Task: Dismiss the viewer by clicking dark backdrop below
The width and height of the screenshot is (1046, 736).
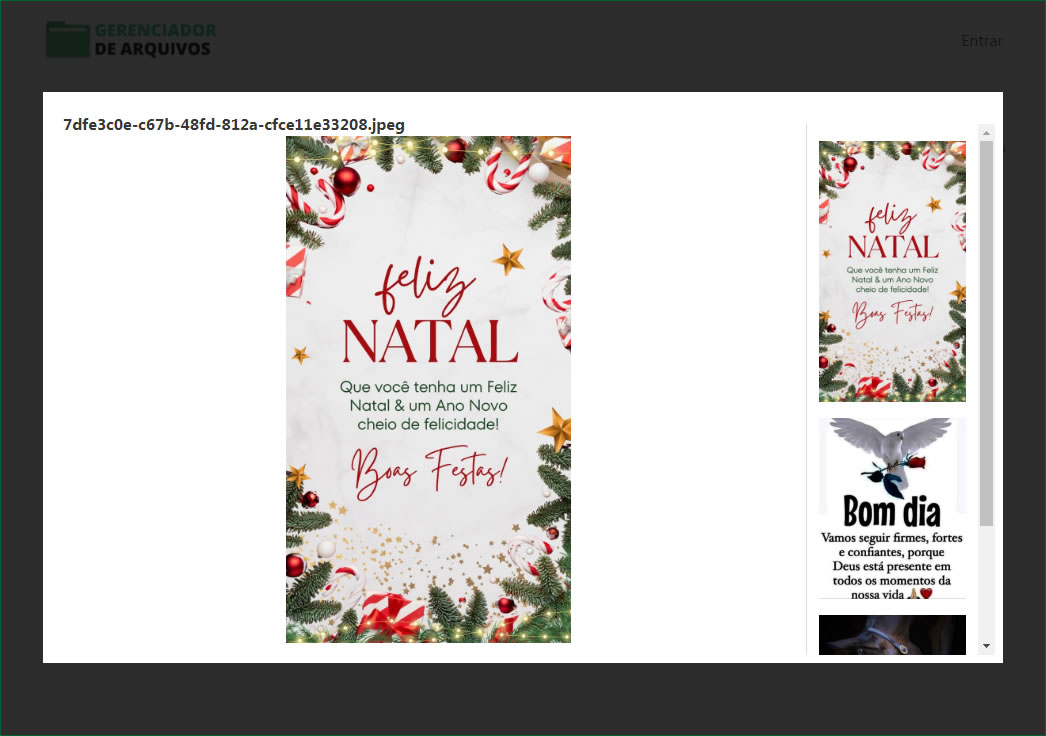Action: point(522,699)
